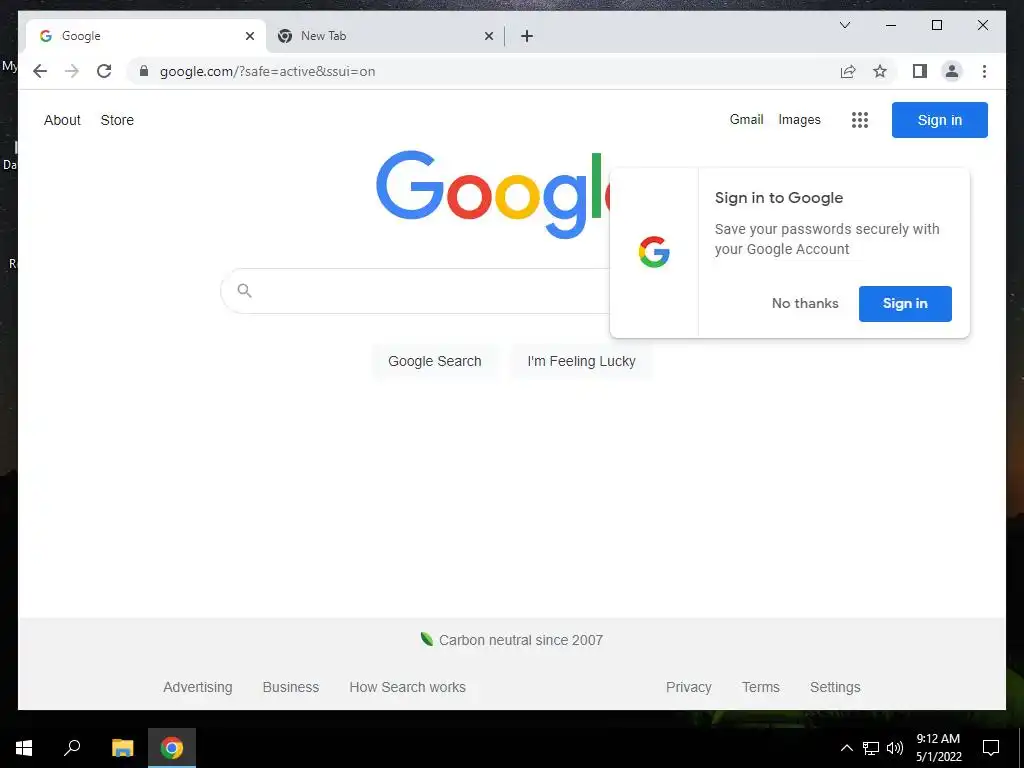Open the Chrome profile avatar icon
Image resolution: width=1024 pixels, height=768 pixels.
pyautogui.click(x=952, y=71)
